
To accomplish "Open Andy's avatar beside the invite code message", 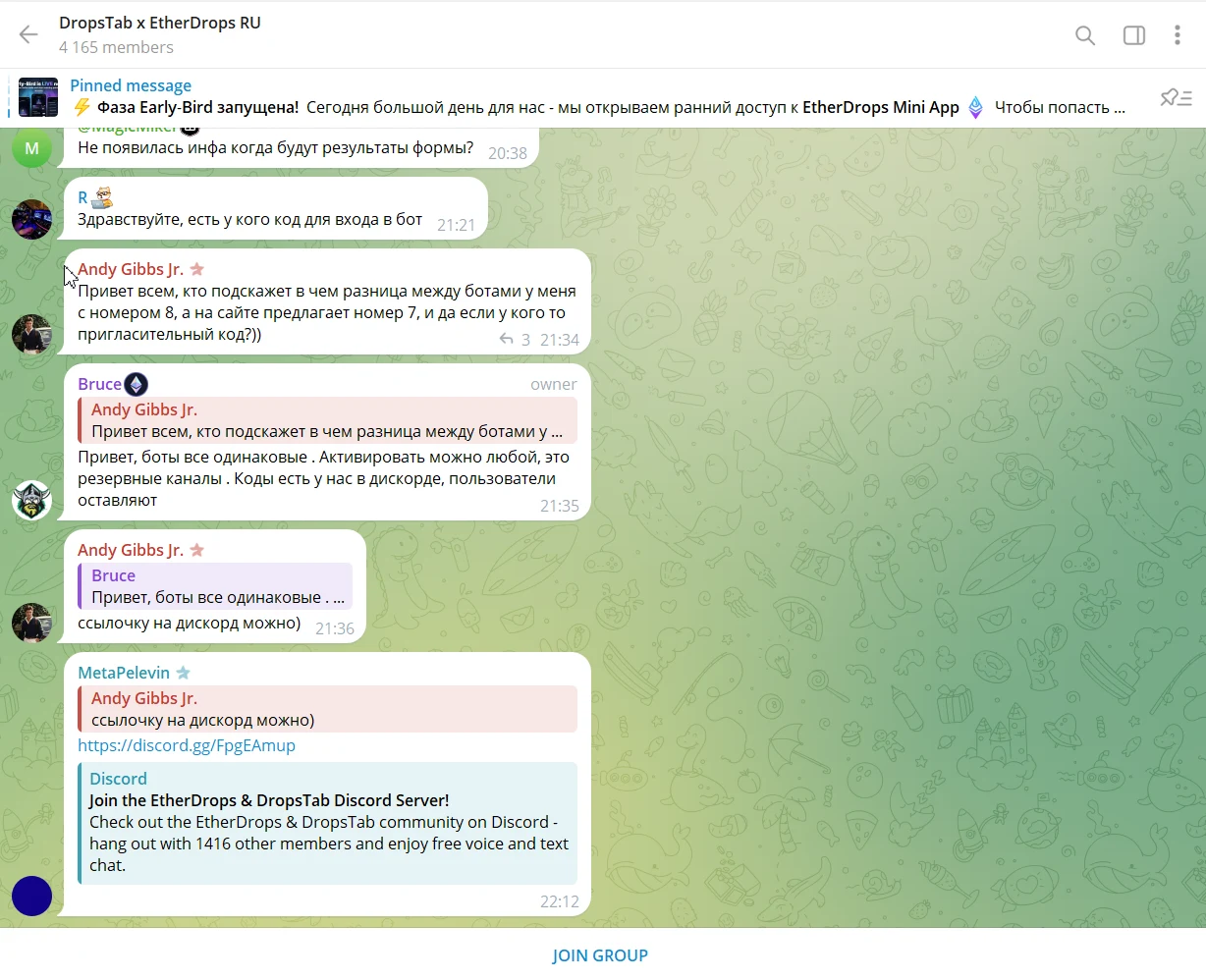I will pos(31,335).
